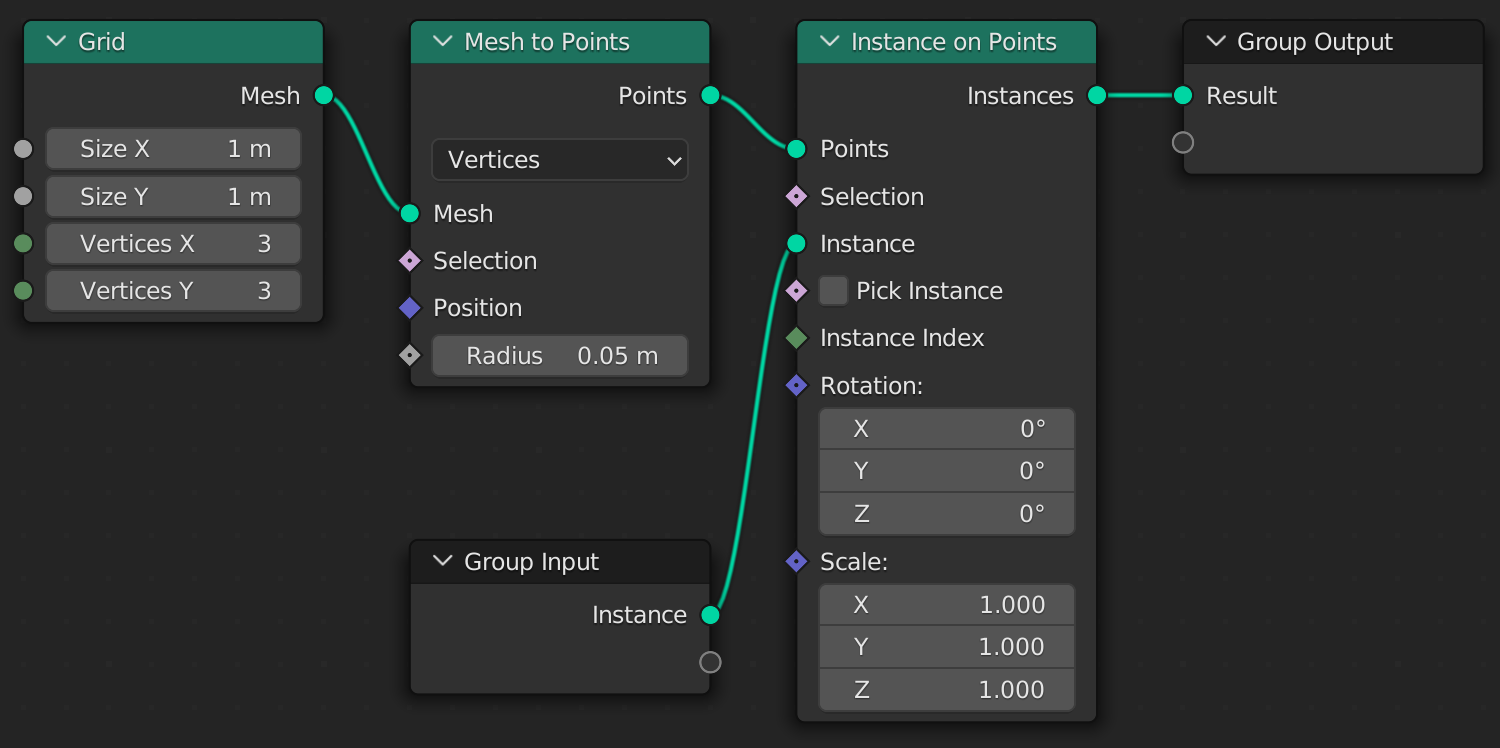Click the Selection diamond socket on Instance on Points
Screen dimensions: 1500x748
pyautogui.click(x=796, y=197)
